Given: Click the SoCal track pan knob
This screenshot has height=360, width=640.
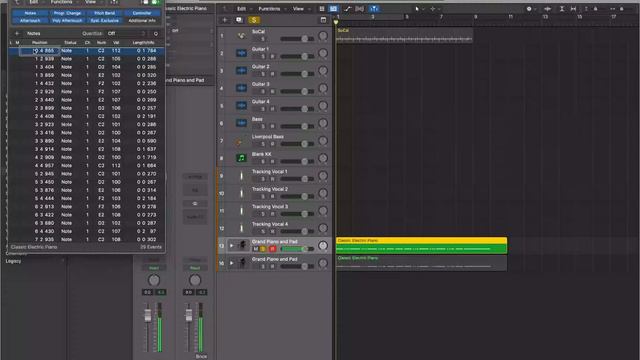Looking at the screenshot, I should click(x=323, y=36).
